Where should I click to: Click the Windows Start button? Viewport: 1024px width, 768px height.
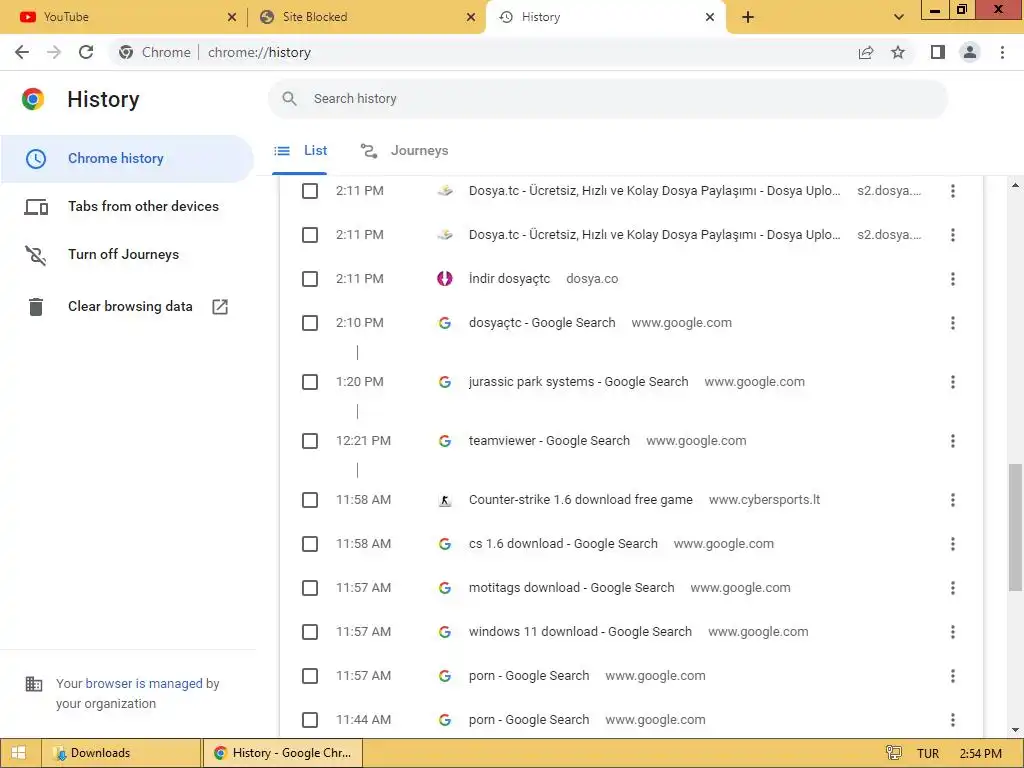click(18, 753)
